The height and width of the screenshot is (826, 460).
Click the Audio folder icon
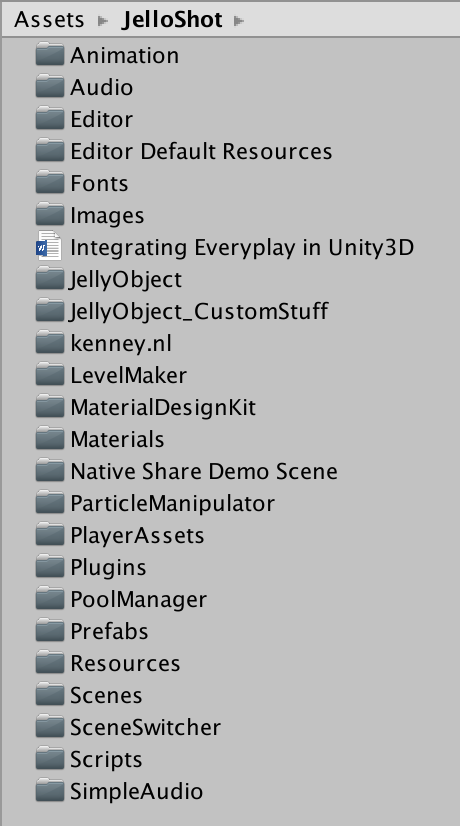(50, 86)
